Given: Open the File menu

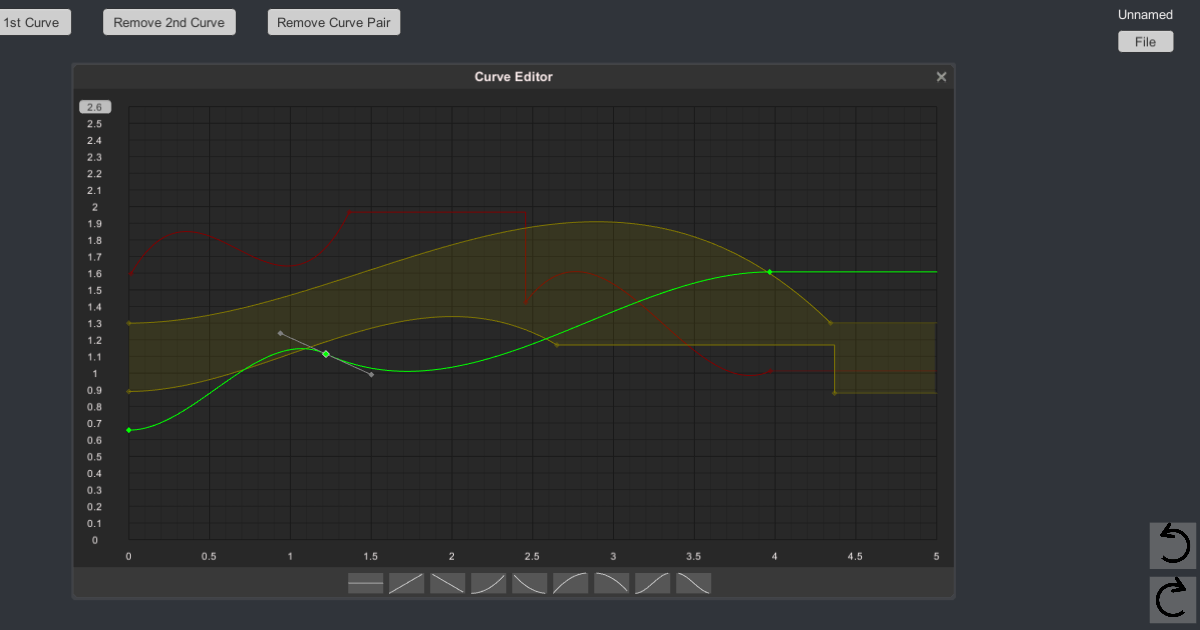Looking at the screenshot, I should point(1145,41).
